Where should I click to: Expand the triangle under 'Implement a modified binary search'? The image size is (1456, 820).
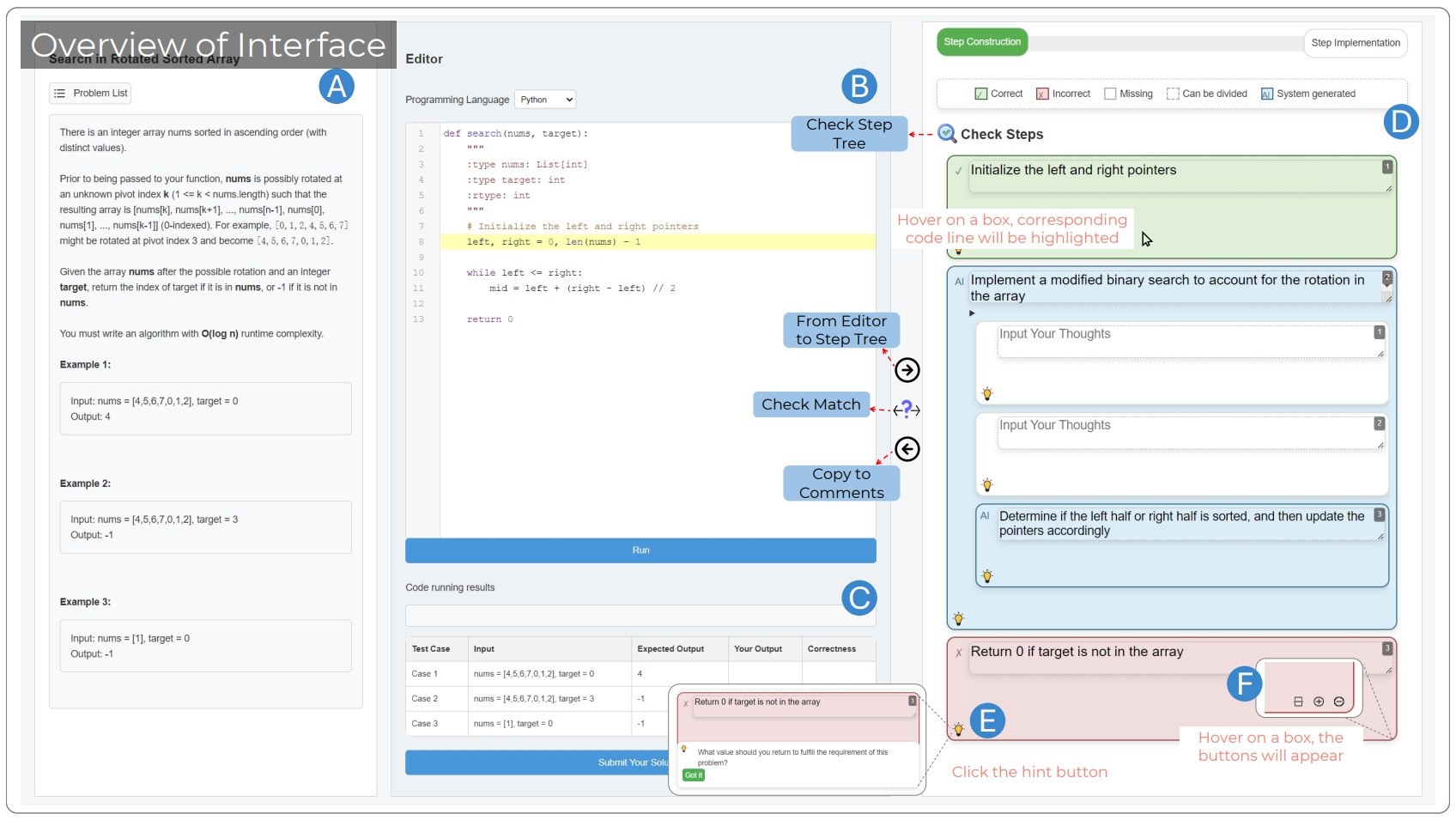973,313
